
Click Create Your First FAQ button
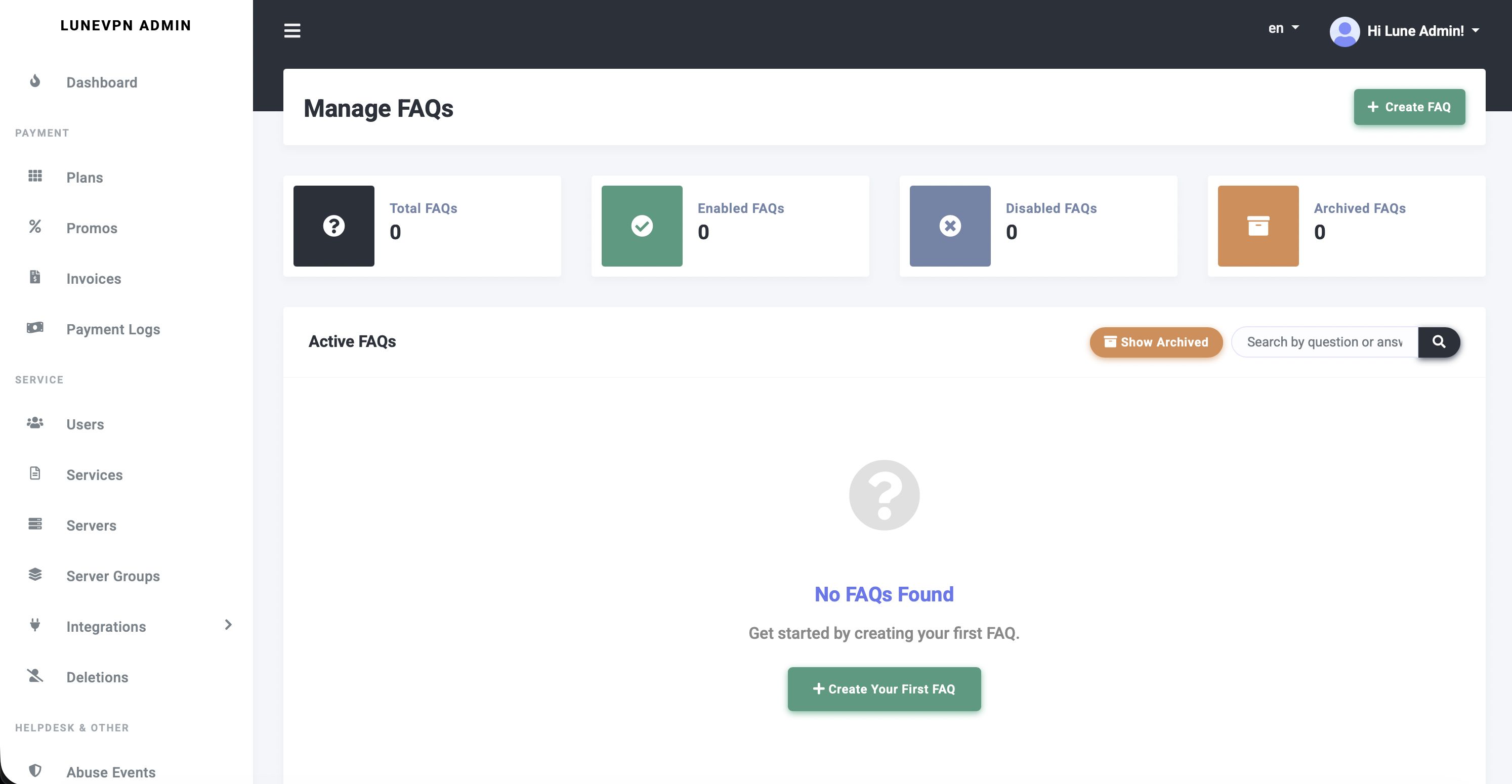[x=884, y=689]
